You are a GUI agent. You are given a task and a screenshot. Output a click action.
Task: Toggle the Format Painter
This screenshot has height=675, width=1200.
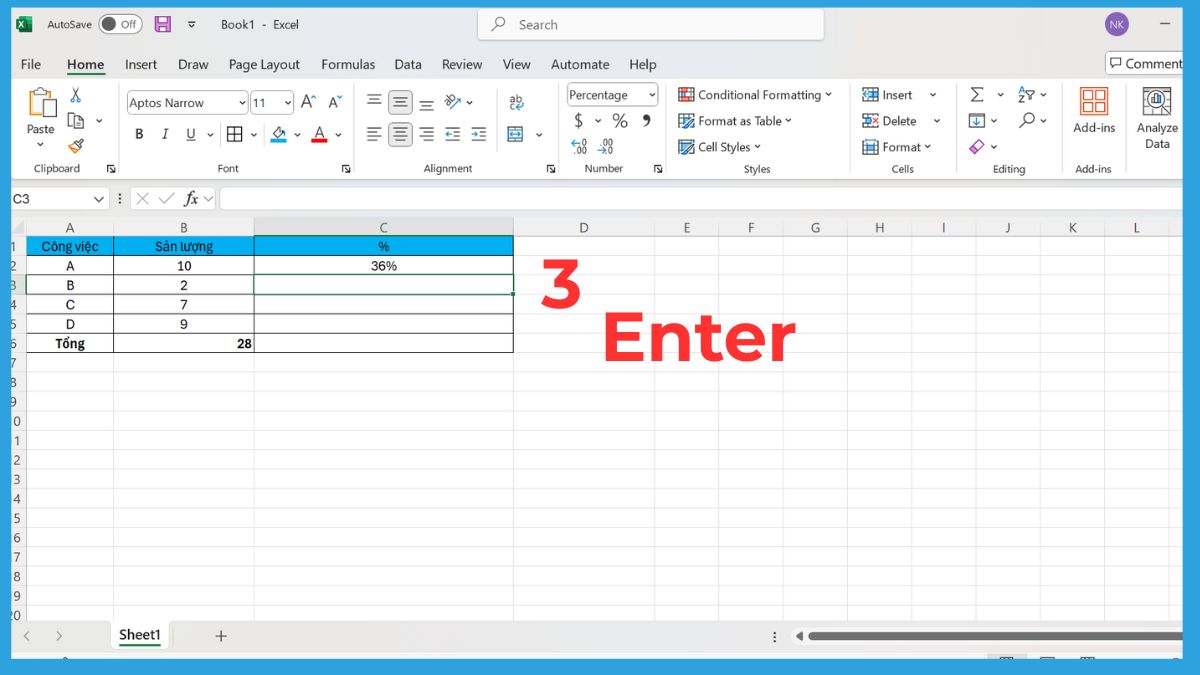click(77, 145)
